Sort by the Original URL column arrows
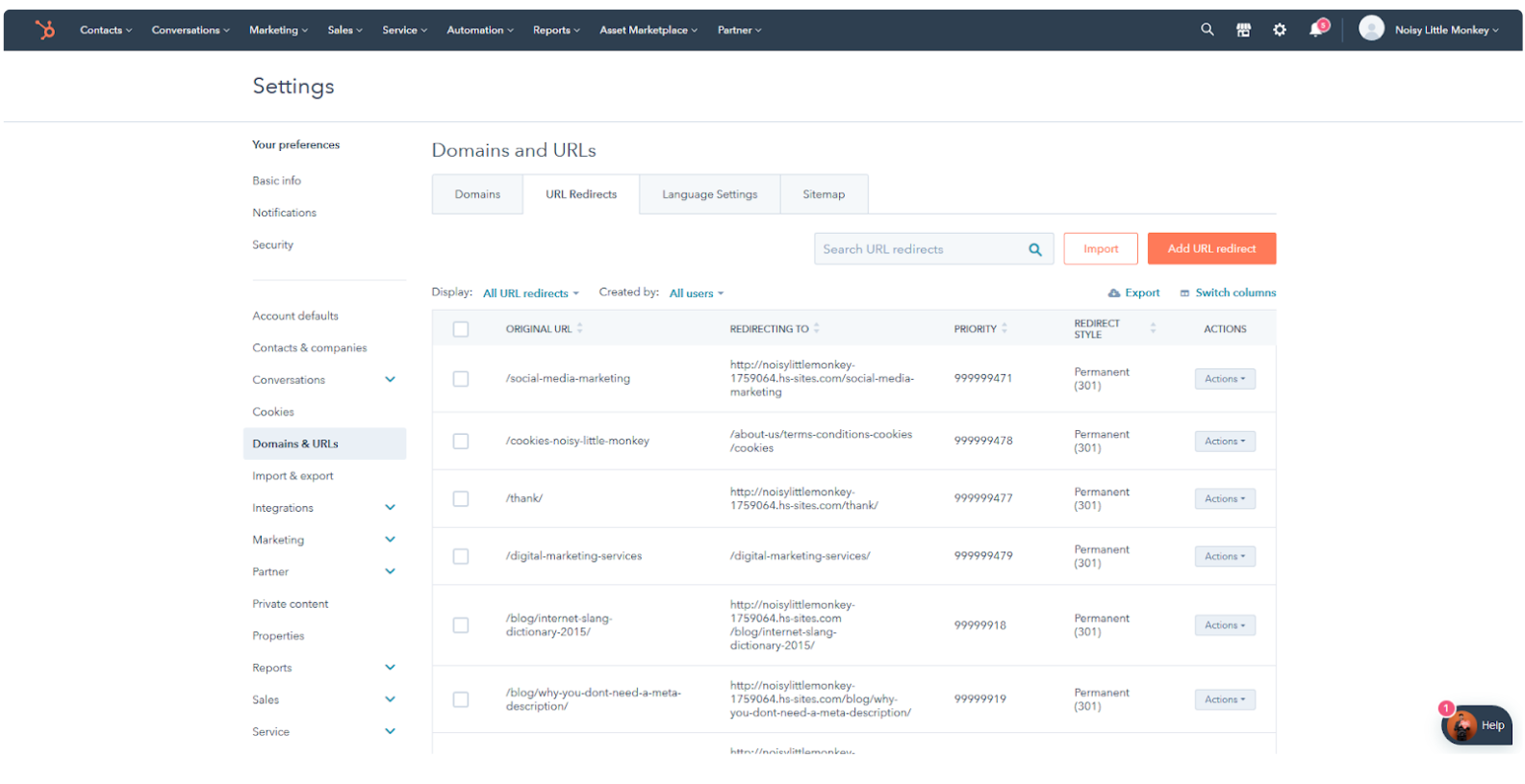Viewport: 1525px width, 784px height. (580, 329)
